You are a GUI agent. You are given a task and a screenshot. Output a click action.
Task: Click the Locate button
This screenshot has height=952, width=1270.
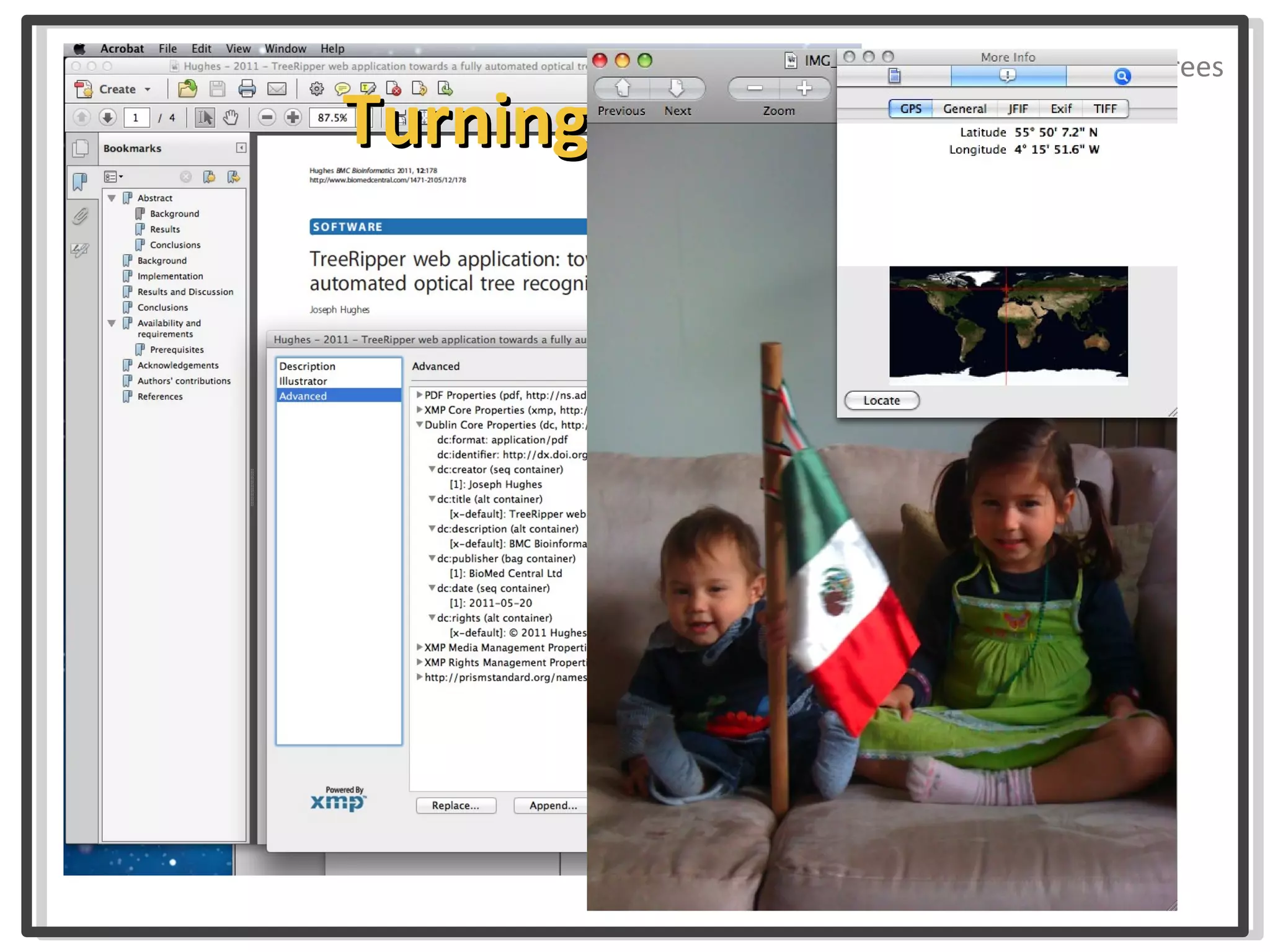click(881, 400)
